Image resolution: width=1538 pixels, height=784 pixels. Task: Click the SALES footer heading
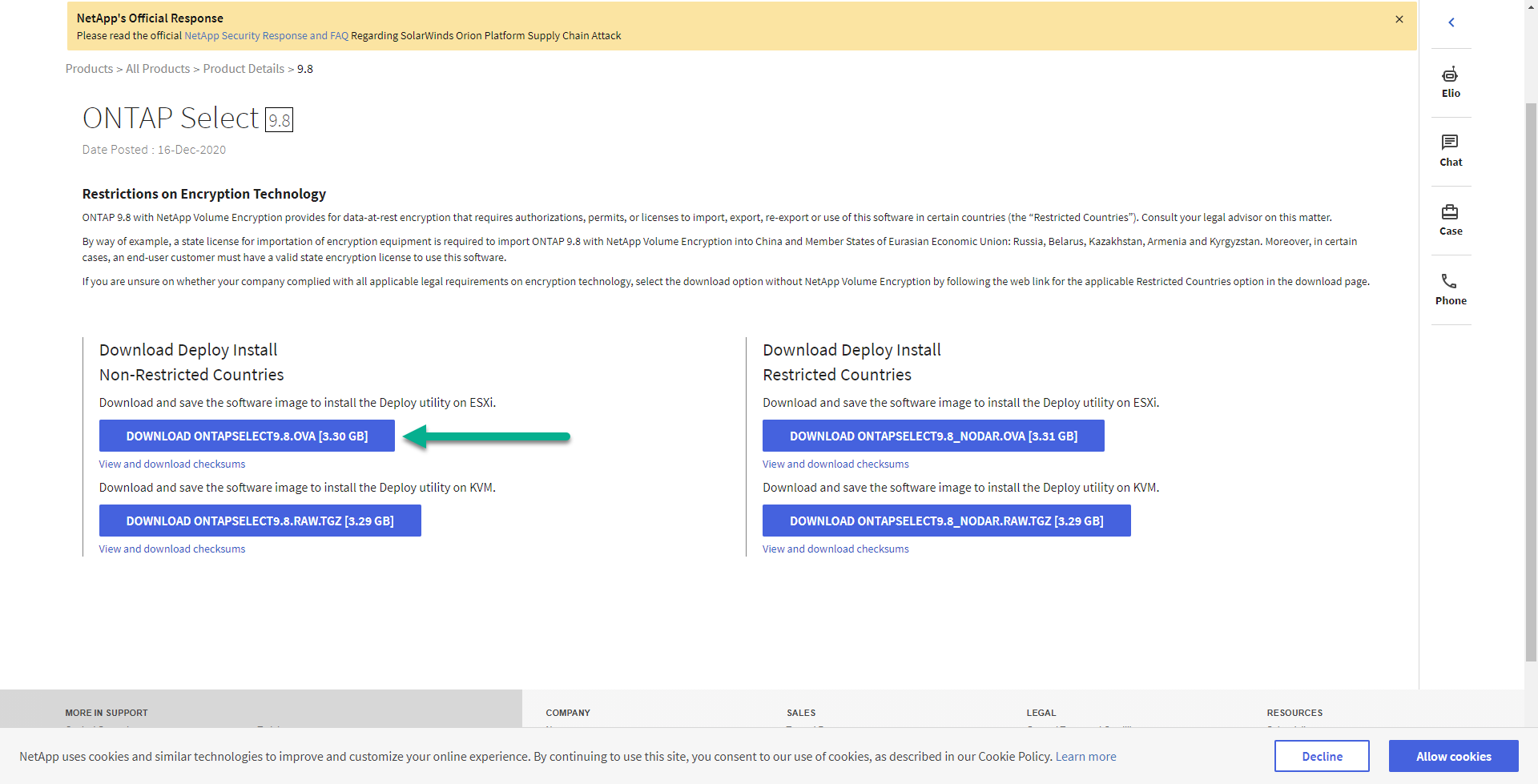(x=801, y=713)
